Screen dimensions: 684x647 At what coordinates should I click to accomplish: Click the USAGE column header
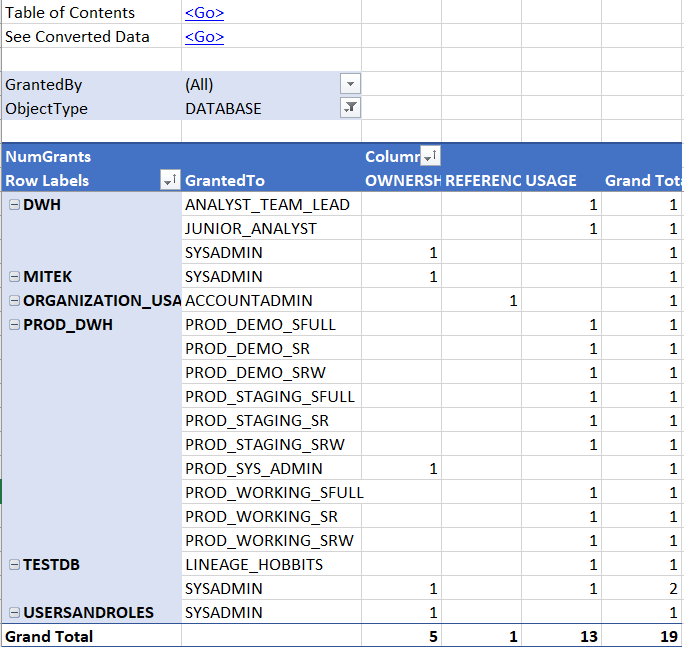click(550, 181)
